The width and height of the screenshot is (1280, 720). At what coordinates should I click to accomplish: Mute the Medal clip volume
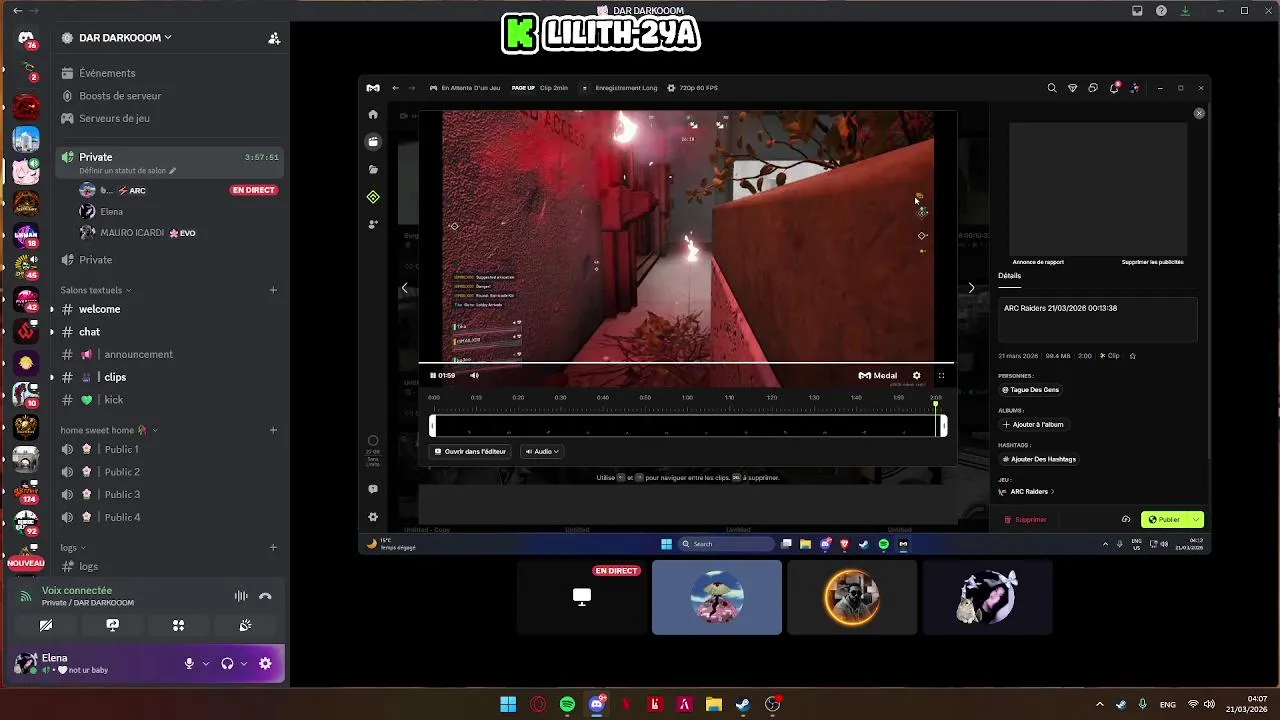click(474, 376)
